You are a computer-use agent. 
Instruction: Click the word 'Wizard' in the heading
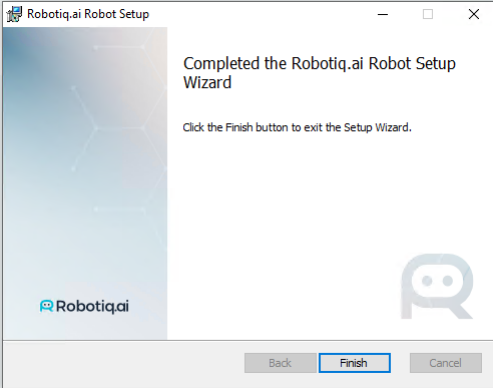[207, 82]
